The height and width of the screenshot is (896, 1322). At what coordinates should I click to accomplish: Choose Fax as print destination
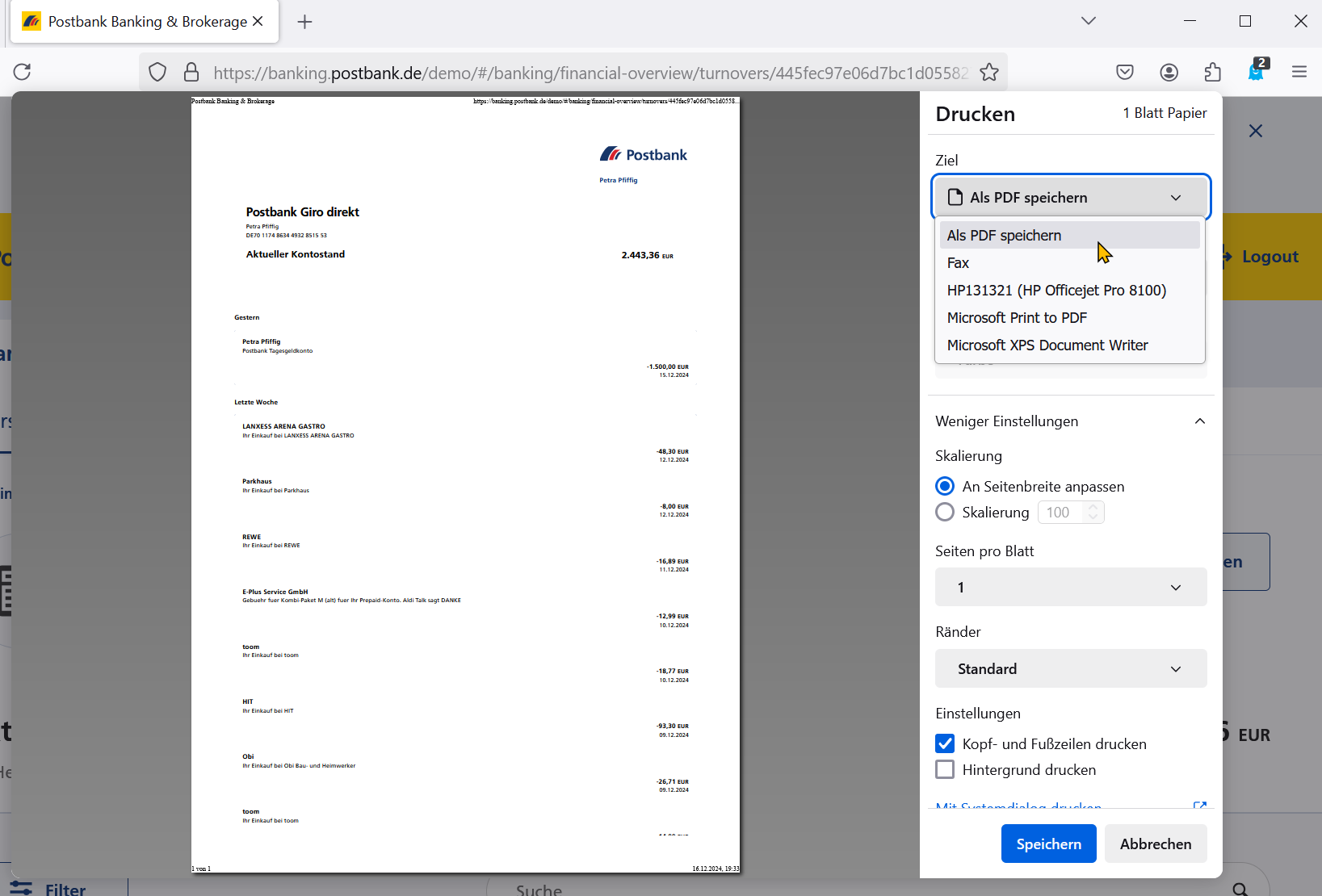pyautogui.click(x=1070, y=262)
